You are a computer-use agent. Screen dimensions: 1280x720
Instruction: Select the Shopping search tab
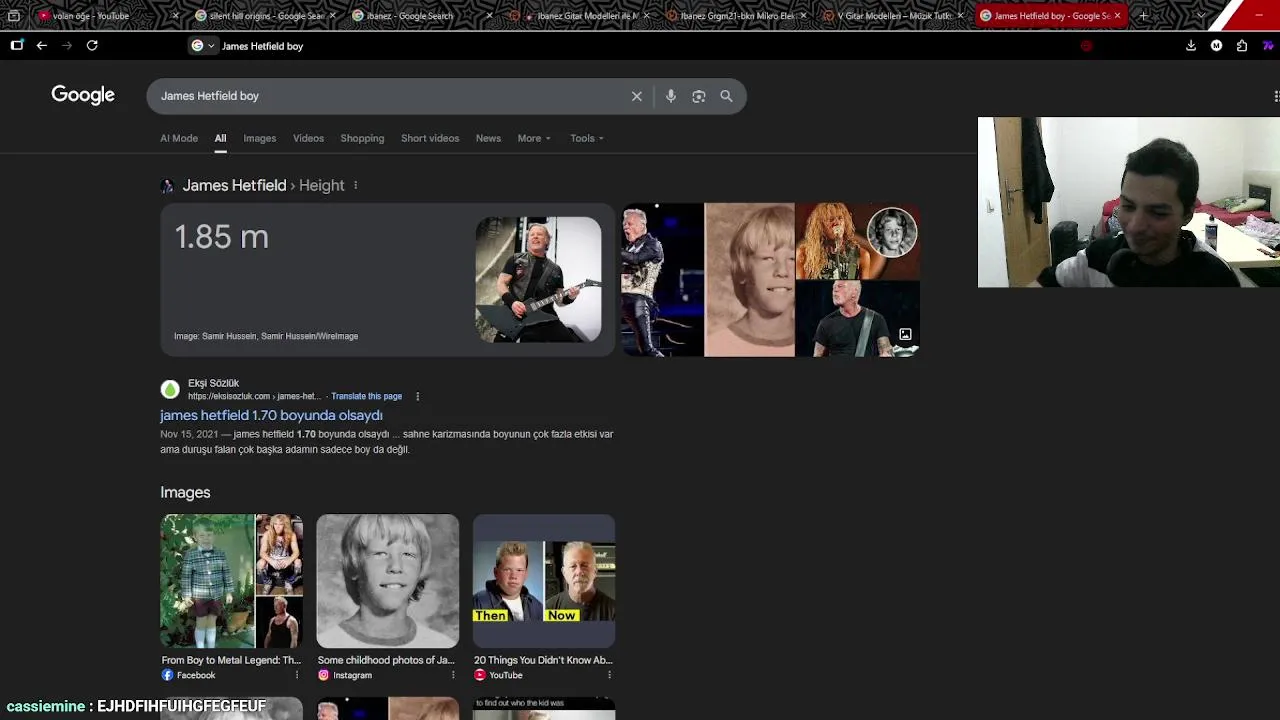[x=362, y=138]
